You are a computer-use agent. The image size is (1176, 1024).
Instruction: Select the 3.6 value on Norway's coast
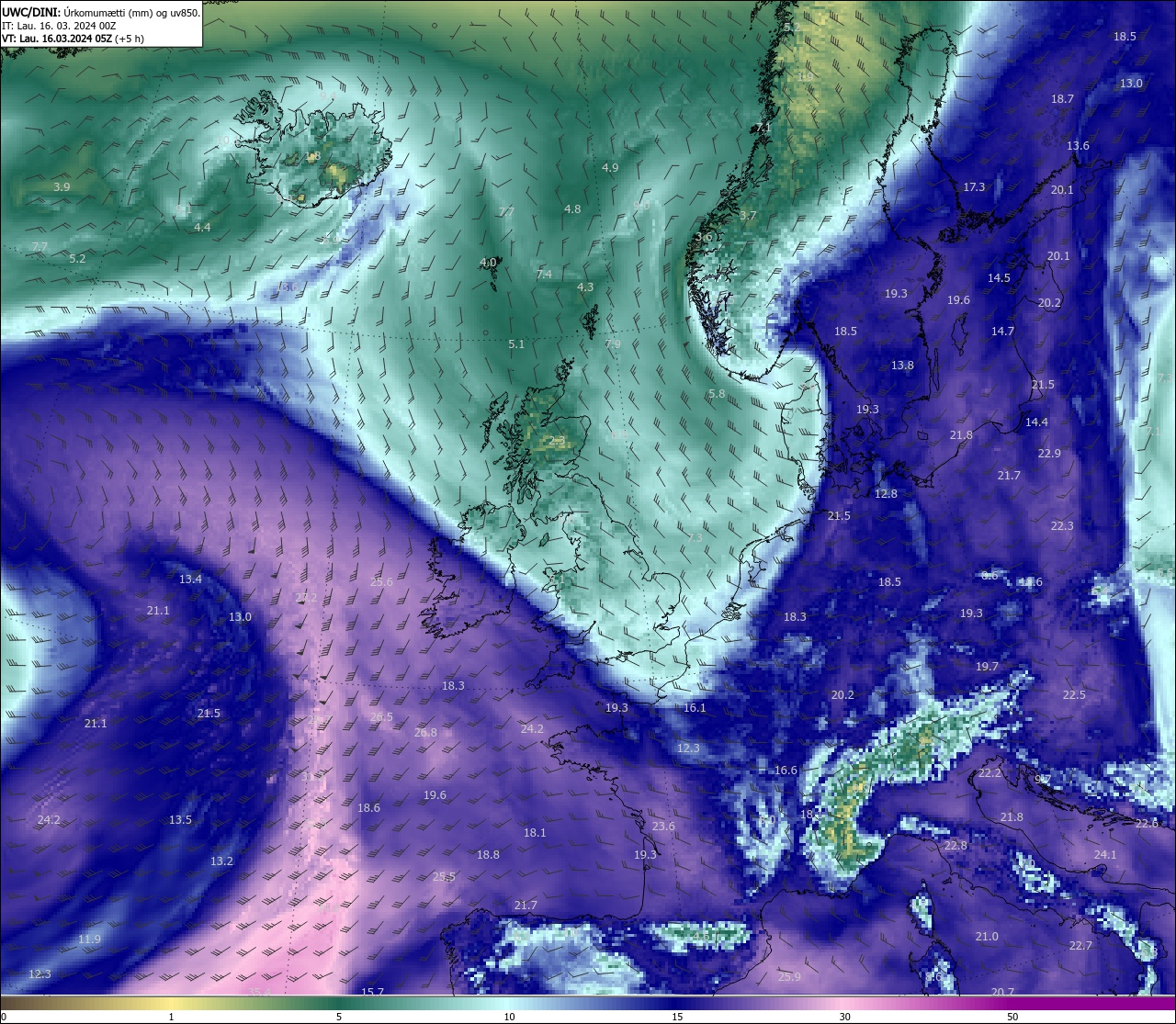[704, 237]
